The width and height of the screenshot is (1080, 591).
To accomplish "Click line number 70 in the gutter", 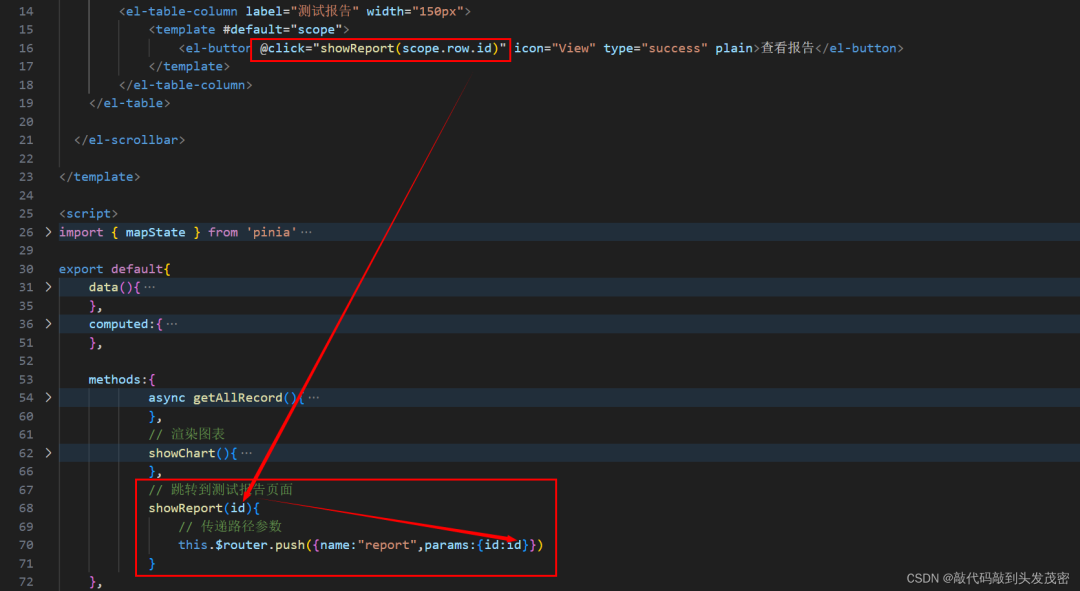I will pos(26,545).
